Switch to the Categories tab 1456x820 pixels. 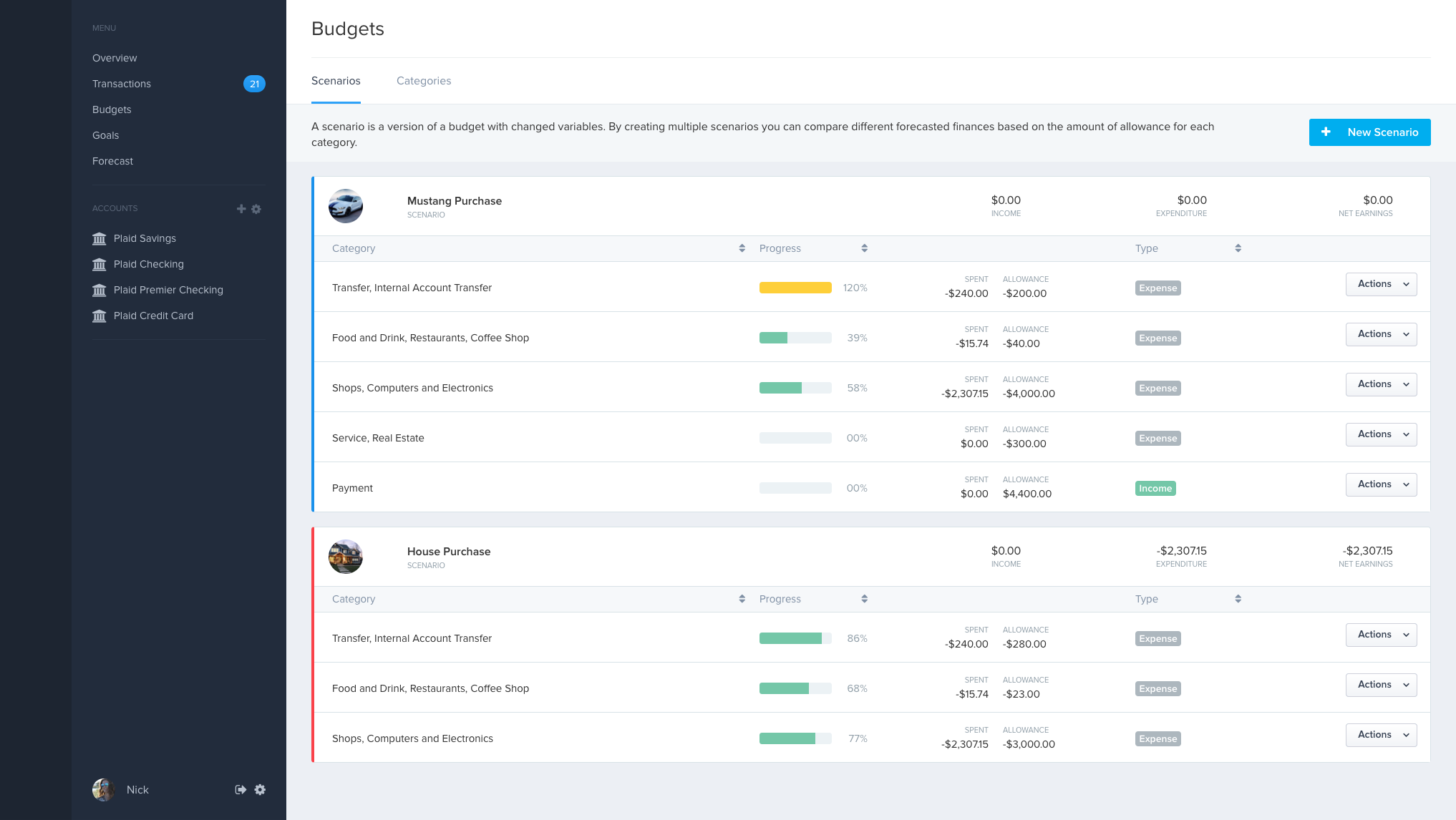click(424, 81)
